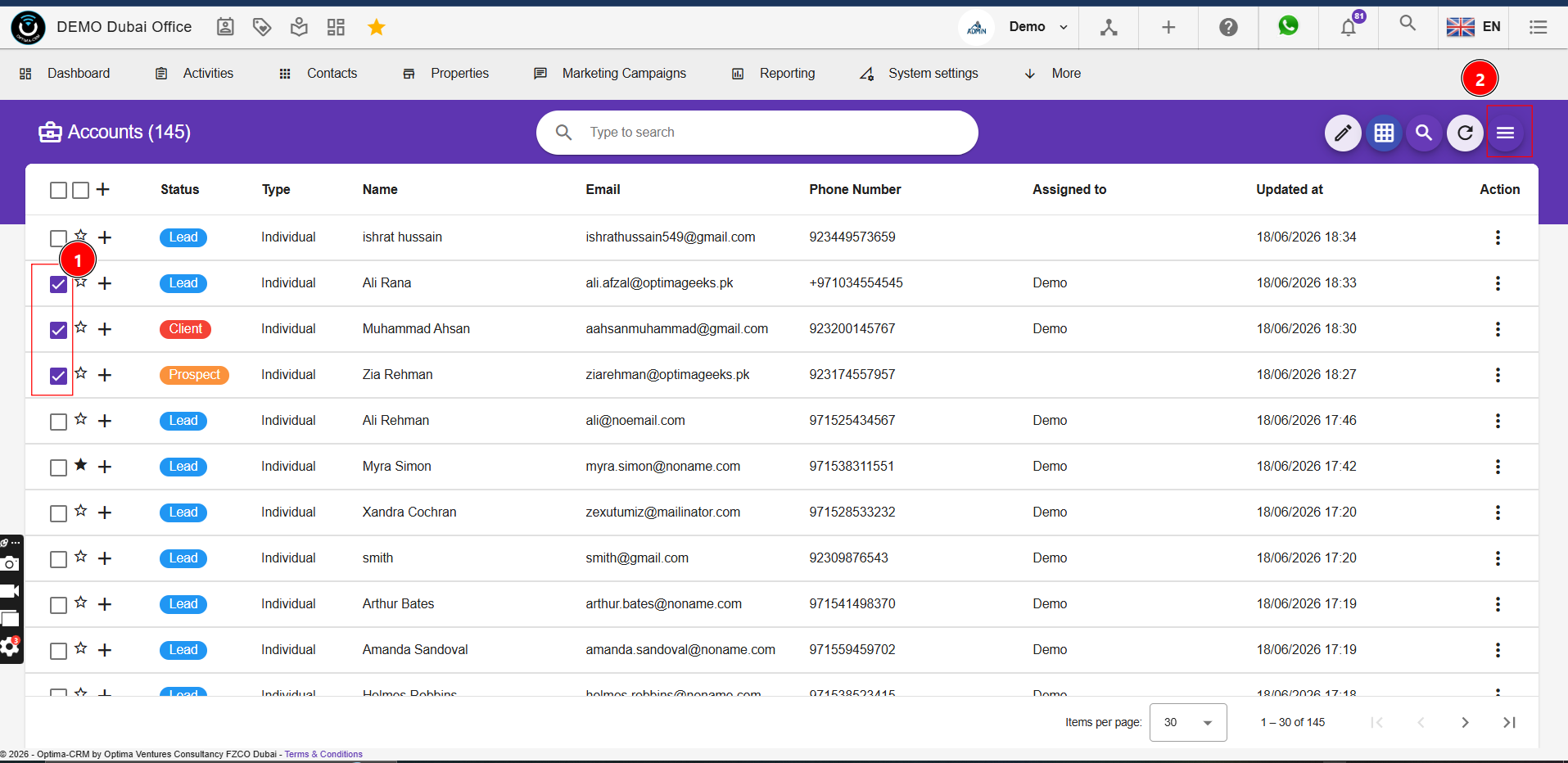Check the Xandra Cochran row checkbox

click(x=58, y=513)
